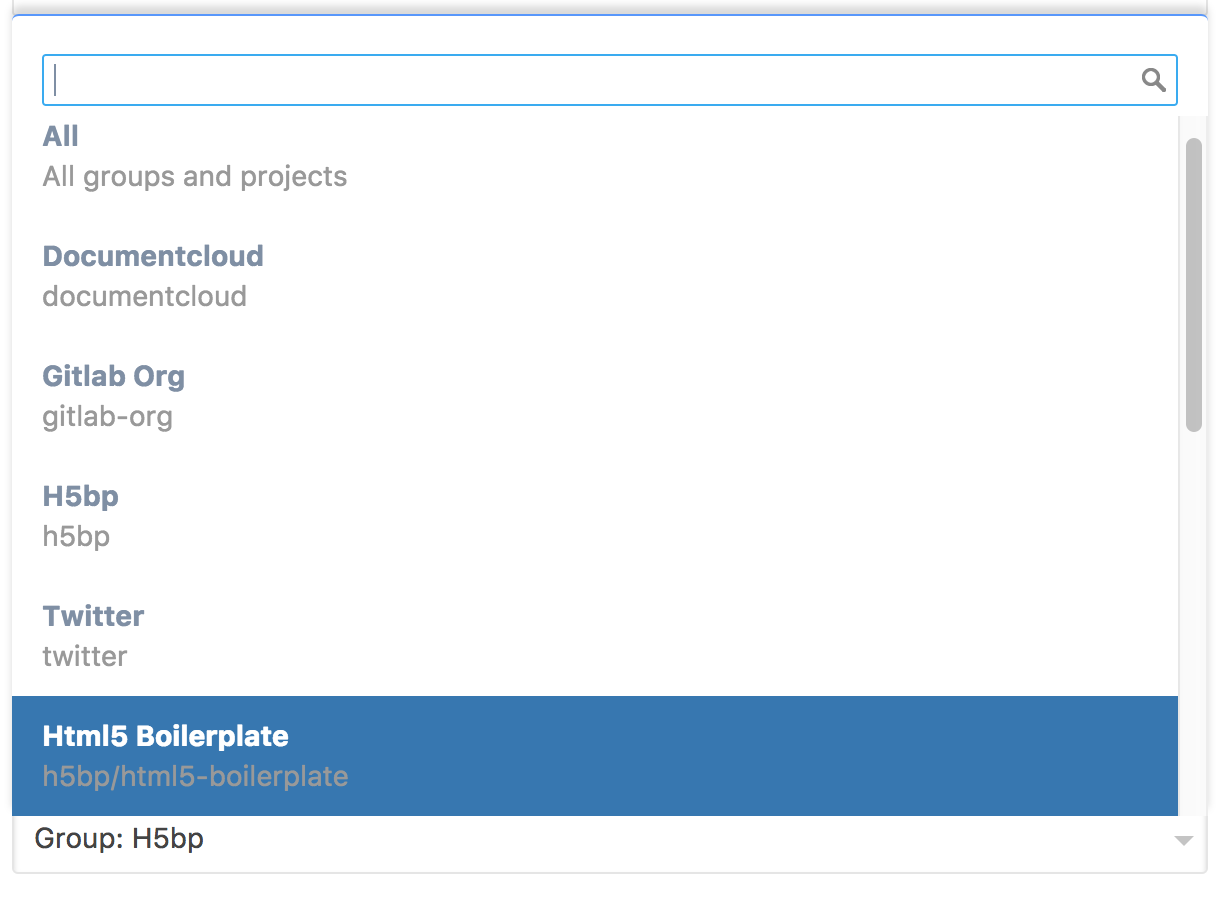
Task: Click the 'Group: H5bp' selected value
Action: coord(119,838)
